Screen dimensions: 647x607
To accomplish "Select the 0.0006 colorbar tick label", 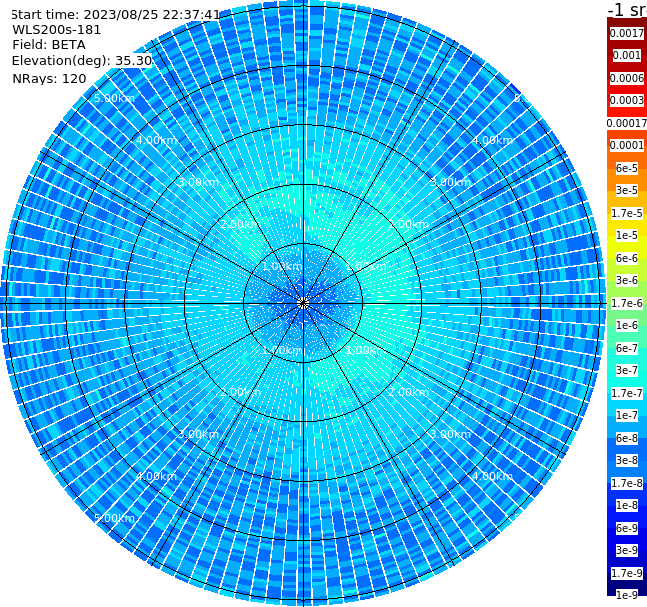I will 627,78.
